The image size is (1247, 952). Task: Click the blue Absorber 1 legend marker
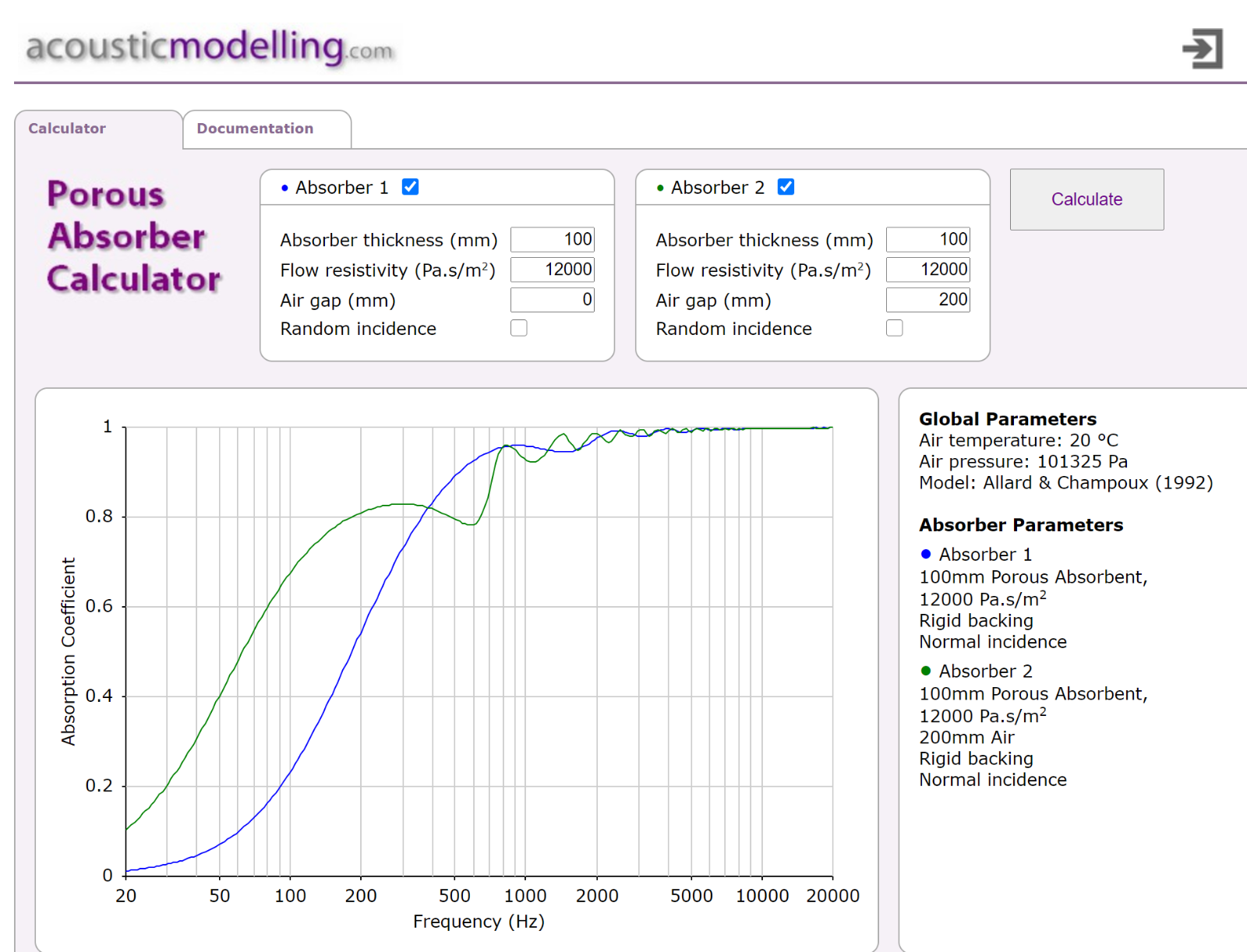[x=926, y=554]
